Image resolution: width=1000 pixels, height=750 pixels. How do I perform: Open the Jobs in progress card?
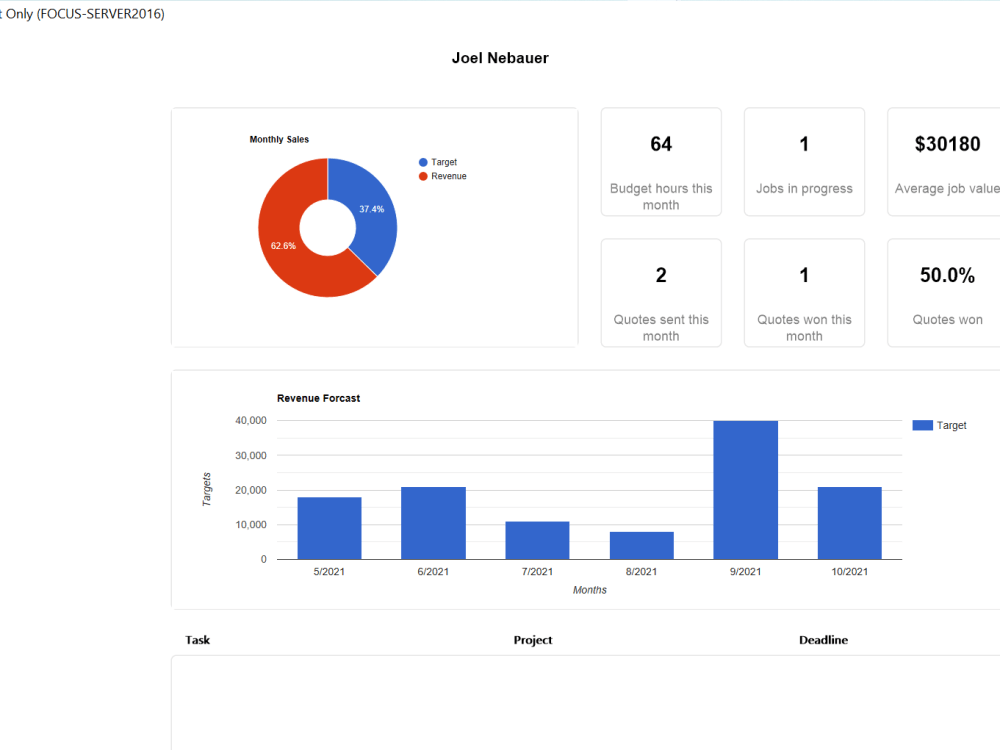(x=804, y=162)
